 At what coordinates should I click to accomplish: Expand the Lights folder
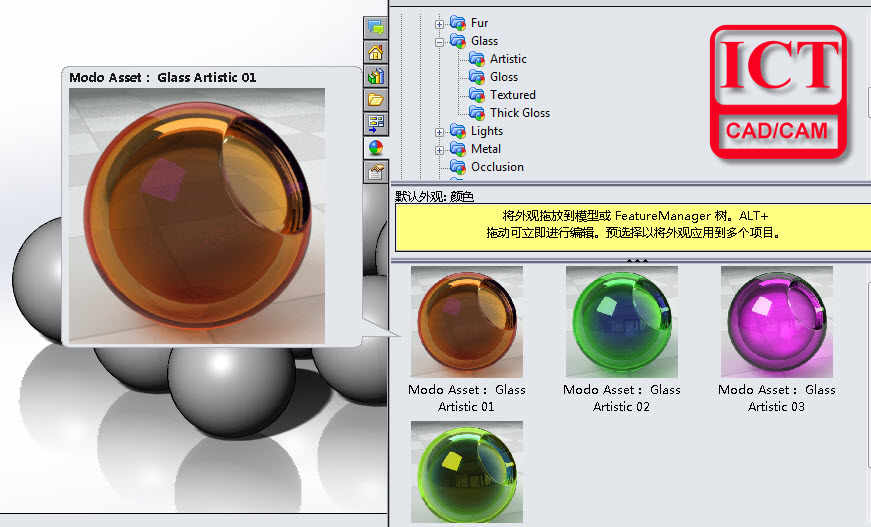[439, 132]
